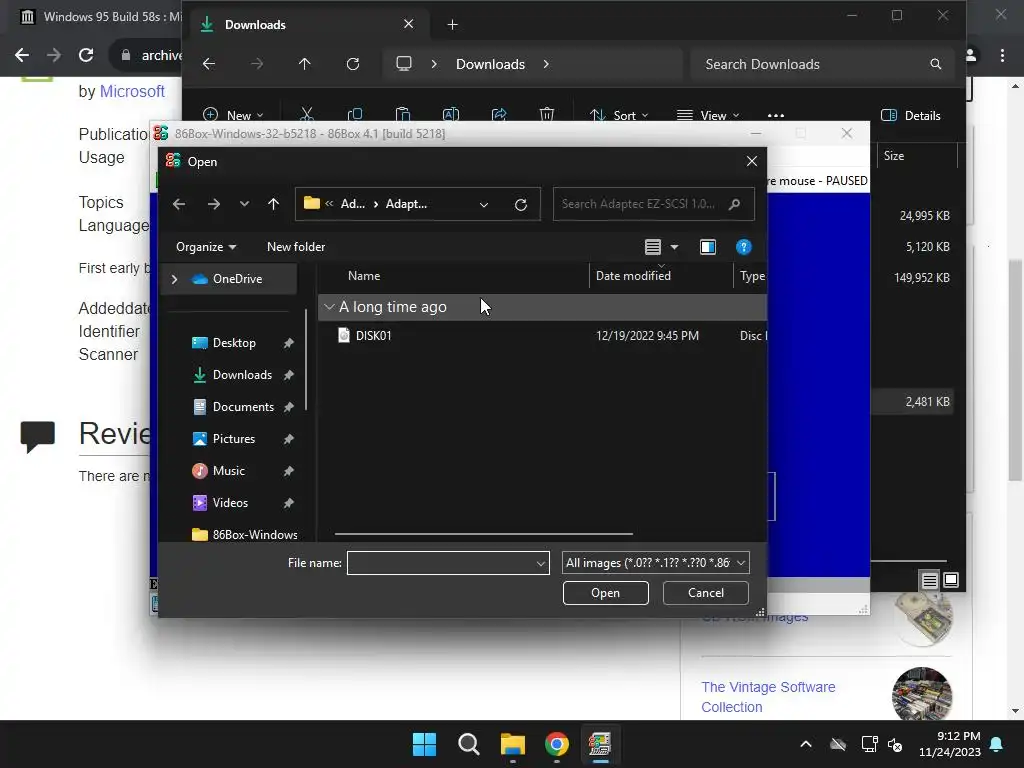The height and width of the screenshot is (768, 1024).
Task: Select Desktop in navigation pane
Action: [x=234, y=343]
